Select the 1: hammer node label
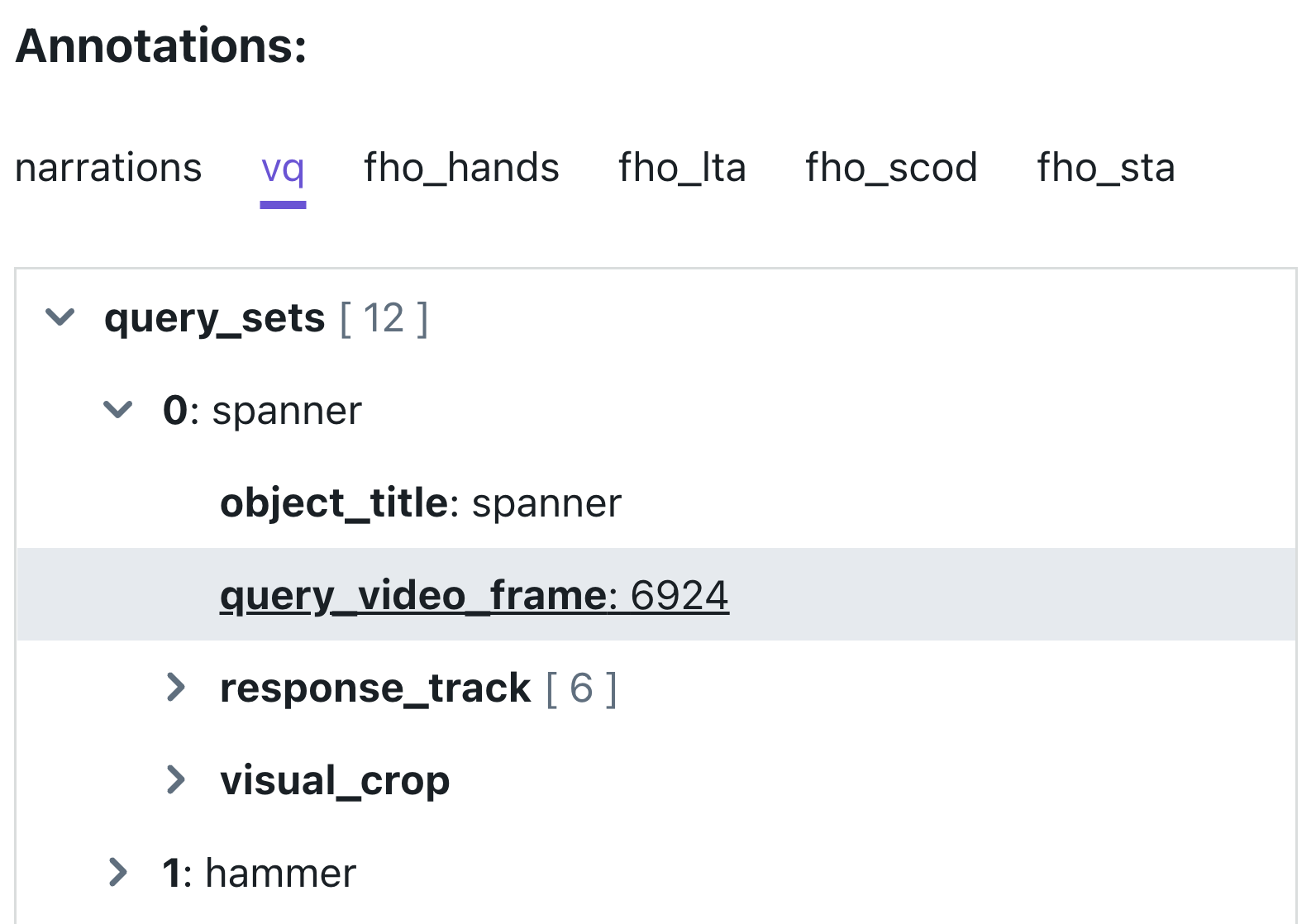The image size is (1316, 924). (260, 873)
